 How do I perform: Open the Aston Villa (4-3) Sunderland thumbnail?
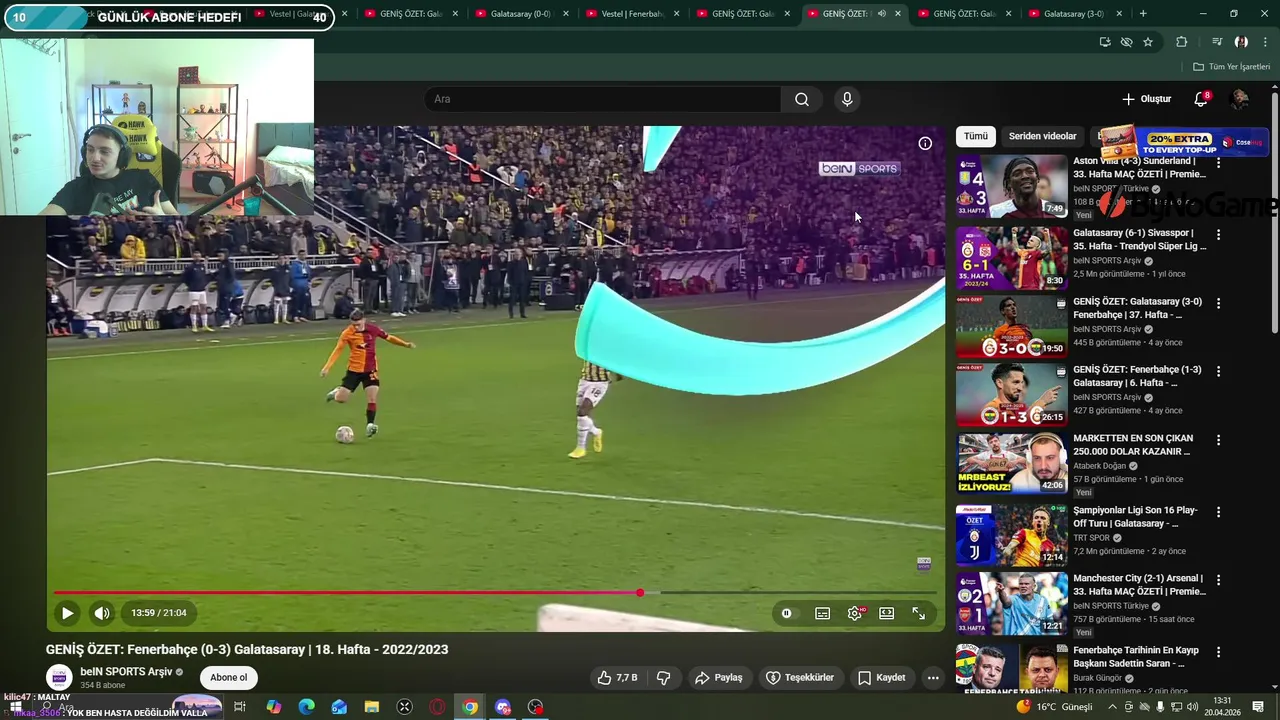1011,187
